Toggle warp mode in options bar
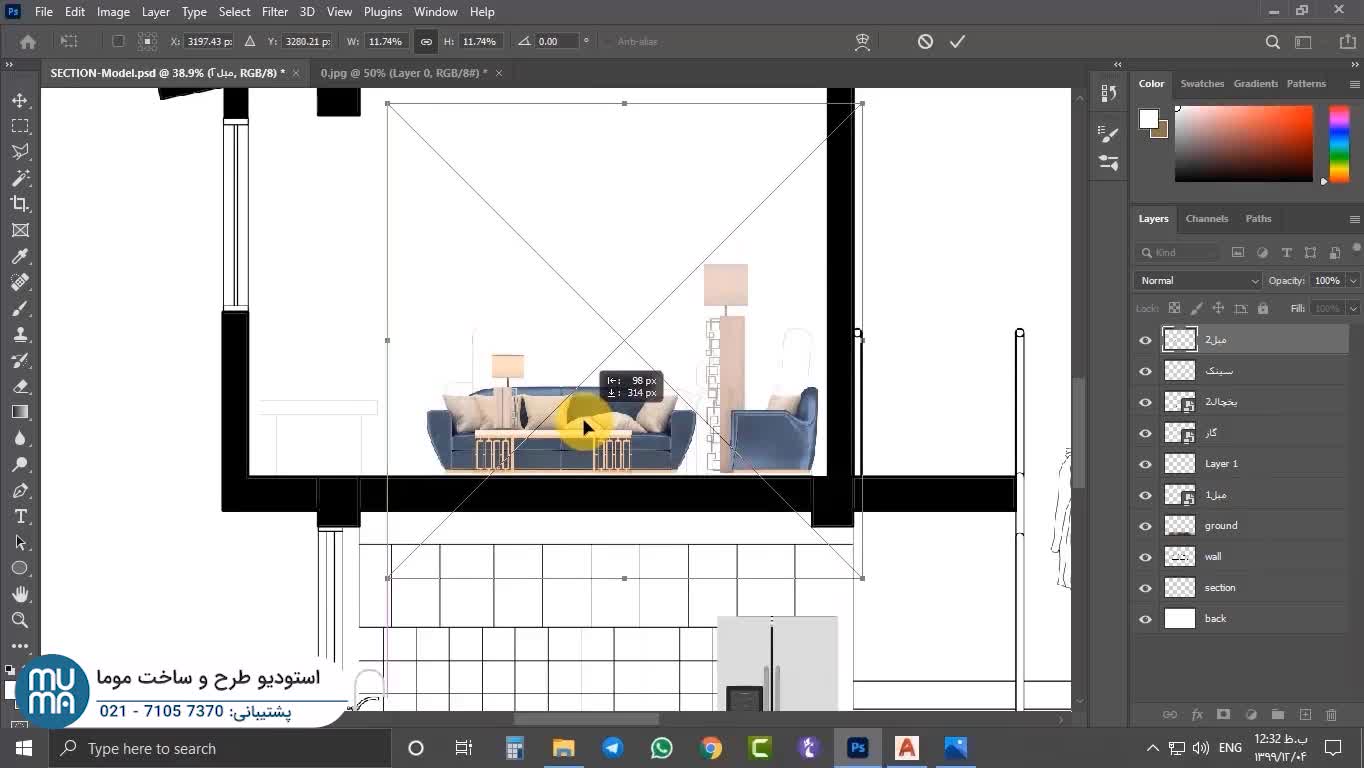Image resolution: width=1364 pixels, height=768 pixels. pyautogui.click(x=862, y=42)
